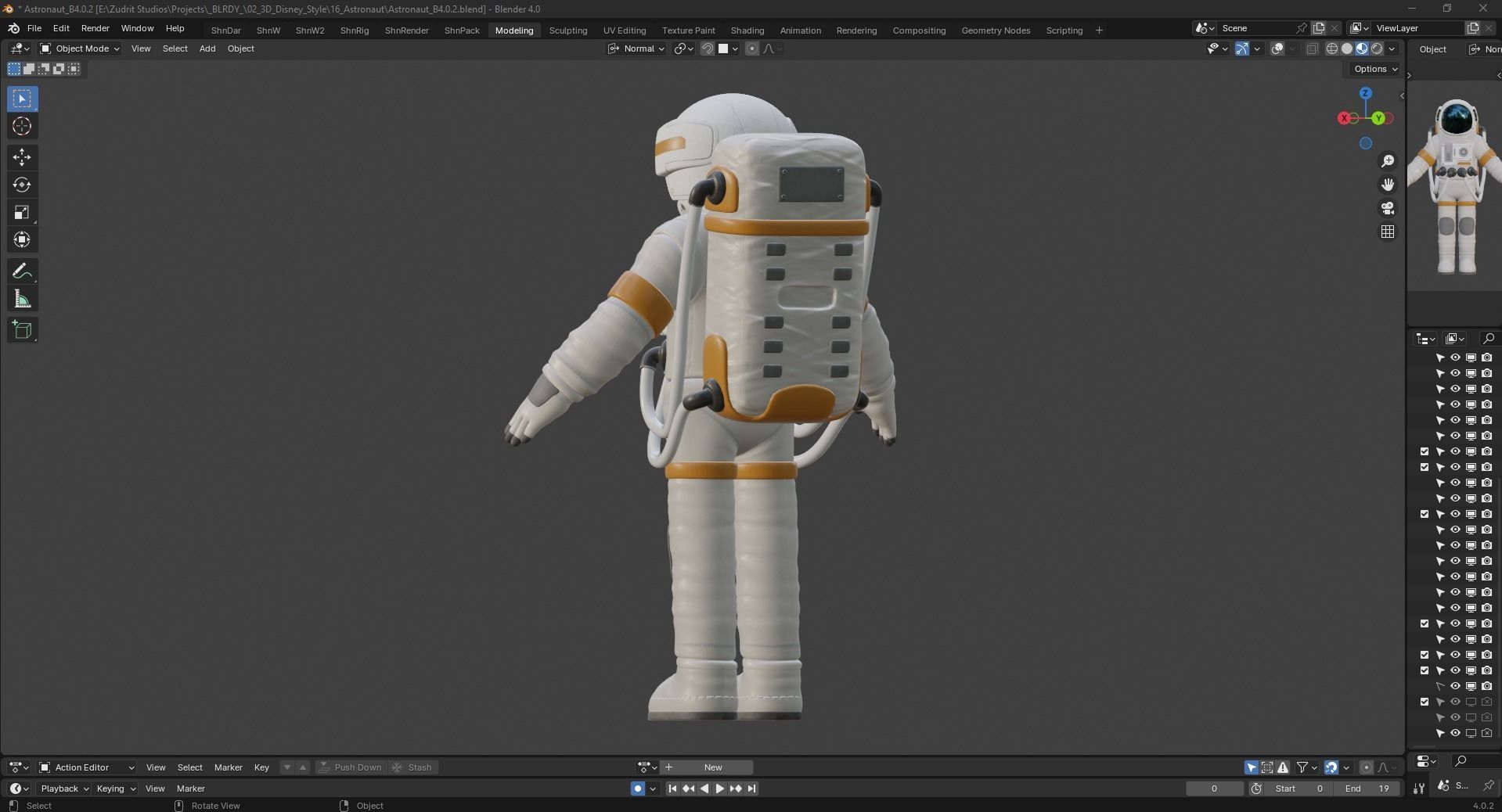This screenshot has height=812, width=1502.
Task: Toggle viewport gizmo display button
Action: (x=1242, y=49)
